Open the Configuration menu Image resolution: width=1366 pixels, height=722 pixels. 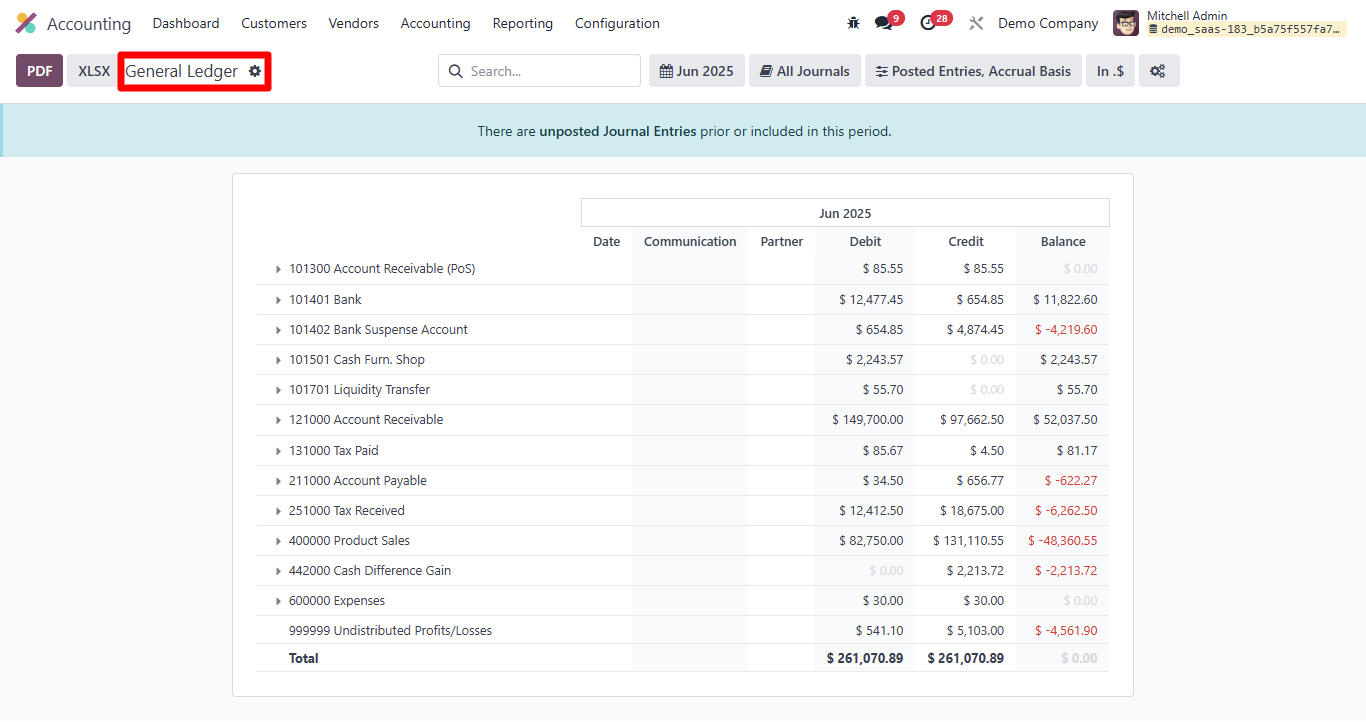click(x=617, y=23)
